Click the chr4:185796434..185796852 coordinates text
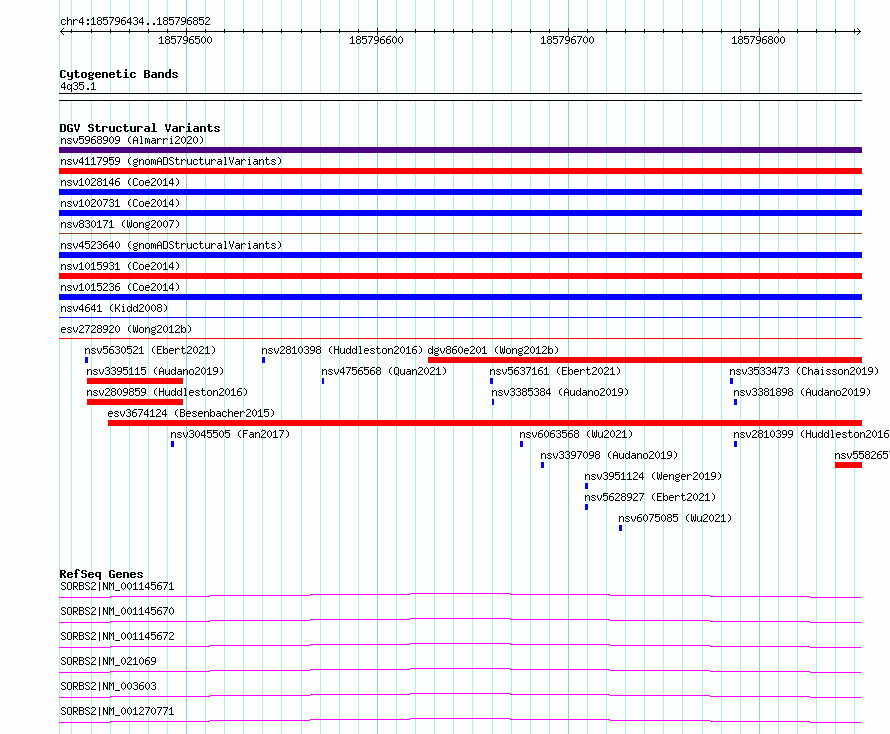This screenshot has width=890, height=734. pos(135,21)
